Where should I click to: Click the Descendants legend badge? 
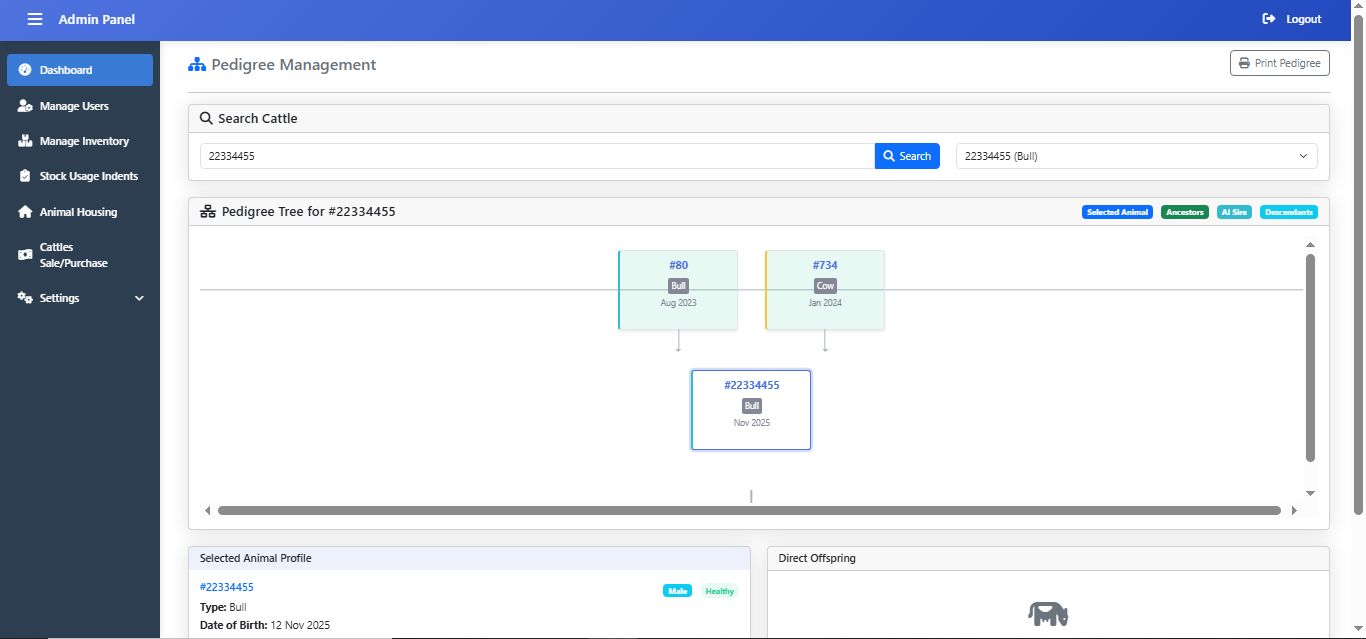click(1288, 212)
